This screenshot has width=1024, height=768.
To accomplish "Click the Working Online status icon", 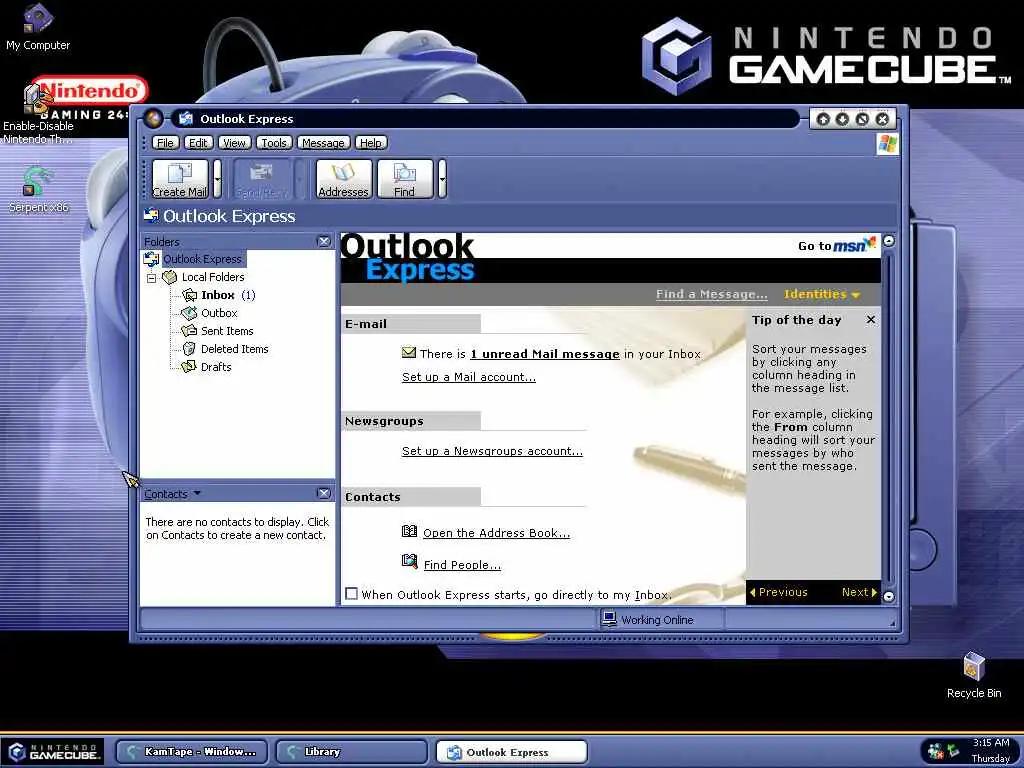I will coord(609,618).
